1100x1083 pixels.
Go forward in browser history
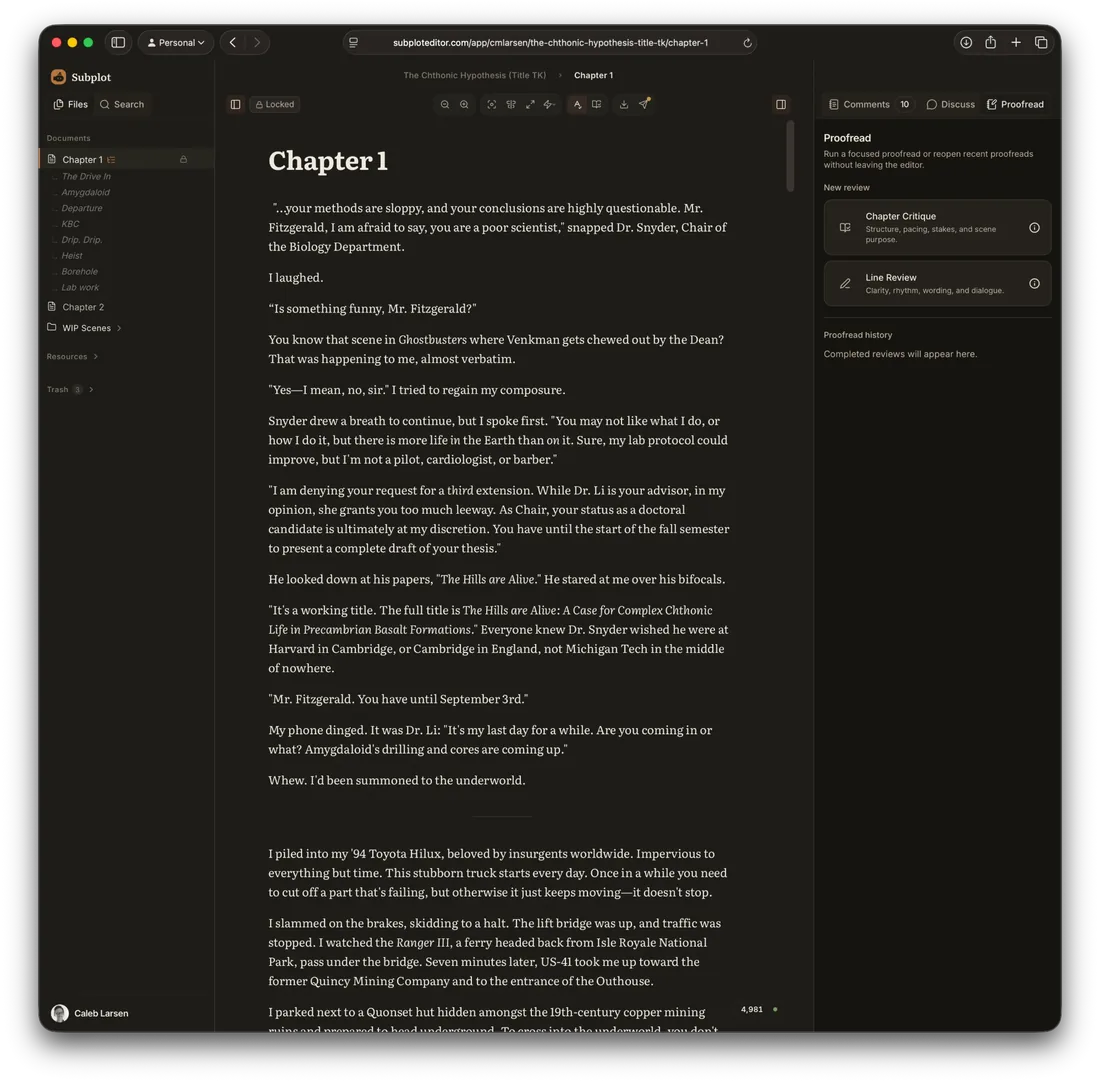[x=257, y=43]
